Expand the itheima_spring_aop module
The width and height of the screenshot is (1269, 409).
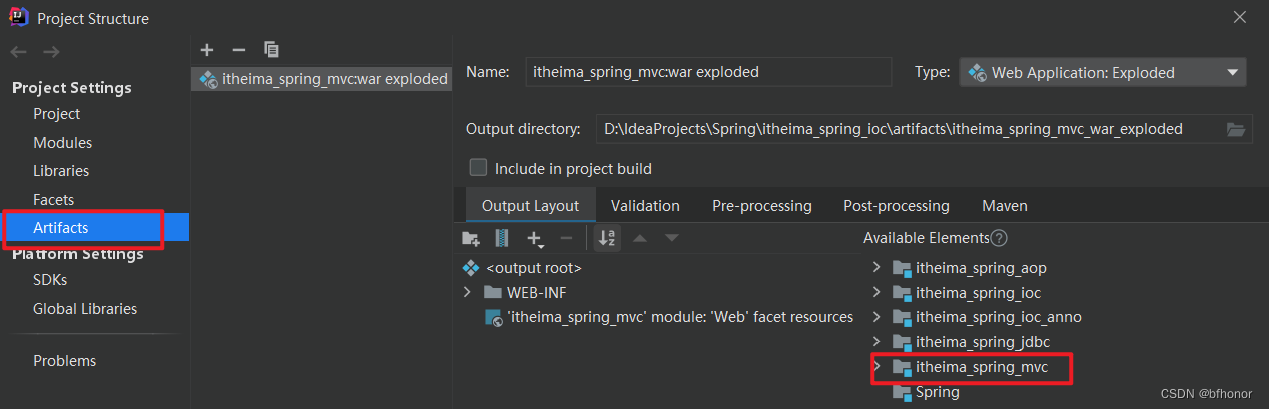pos(876,267)
